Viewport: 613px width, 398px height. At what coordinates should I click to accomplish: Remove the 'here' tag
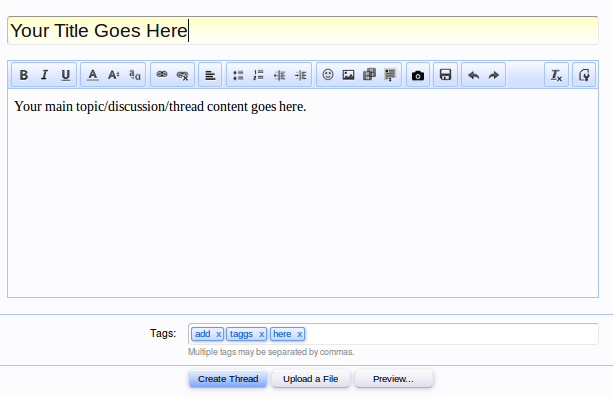pos(299,334)
